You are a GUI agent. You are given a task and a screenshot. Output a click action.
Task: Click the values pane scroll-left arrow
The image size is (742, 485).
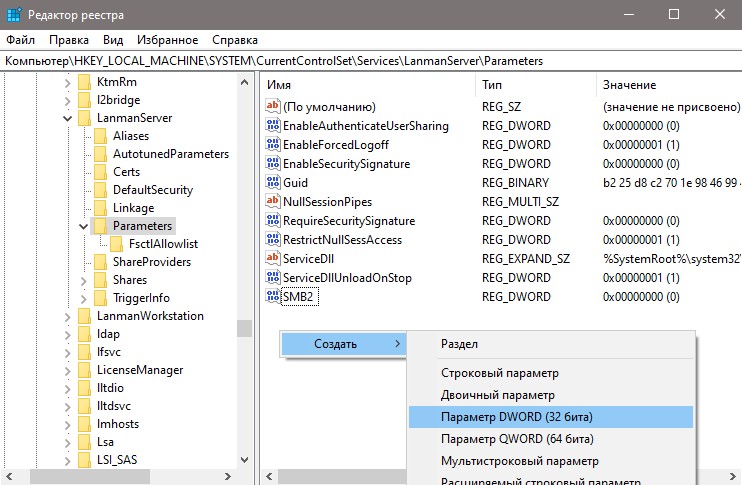(269, 476)
